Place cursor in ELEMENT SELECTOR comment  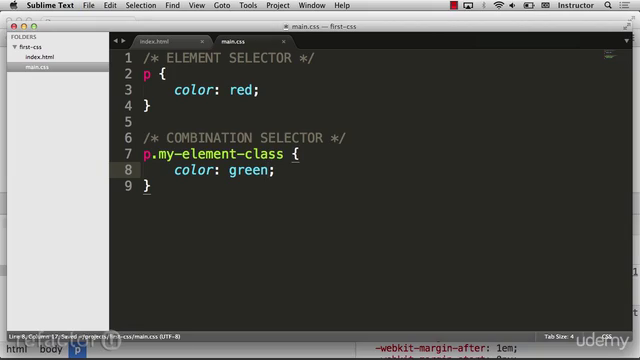tap(229, 58)
